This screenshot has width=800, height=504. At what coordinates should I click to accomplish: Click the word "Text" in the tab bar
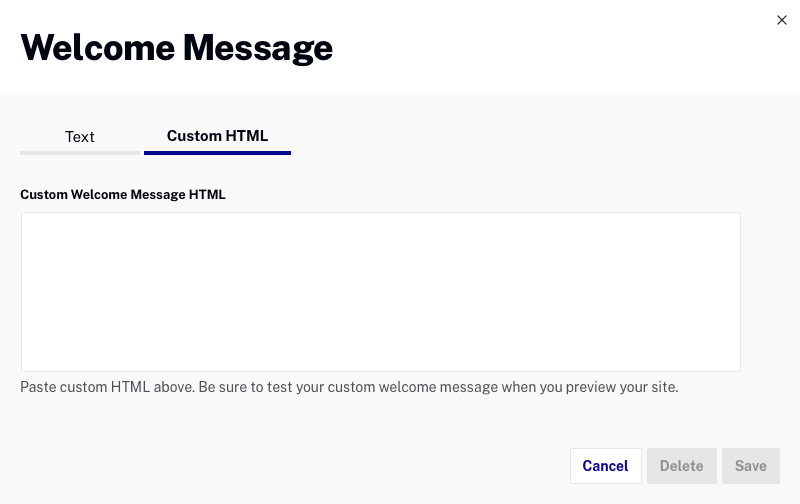tap(80, 137)
